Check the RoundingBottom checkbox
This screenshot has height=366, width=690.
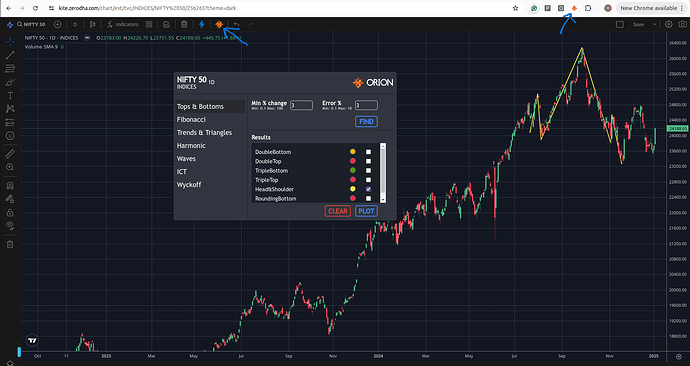coord(368,198)
